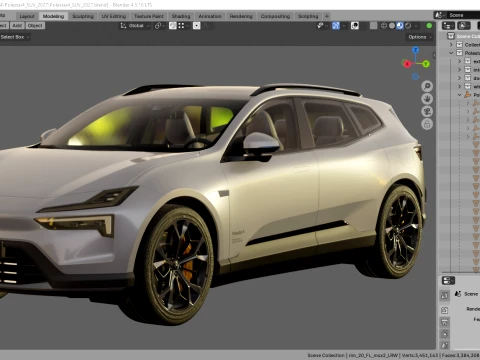Toggle proportional editing icon
This screenshot has height=360, width=480.
[197, 26]
